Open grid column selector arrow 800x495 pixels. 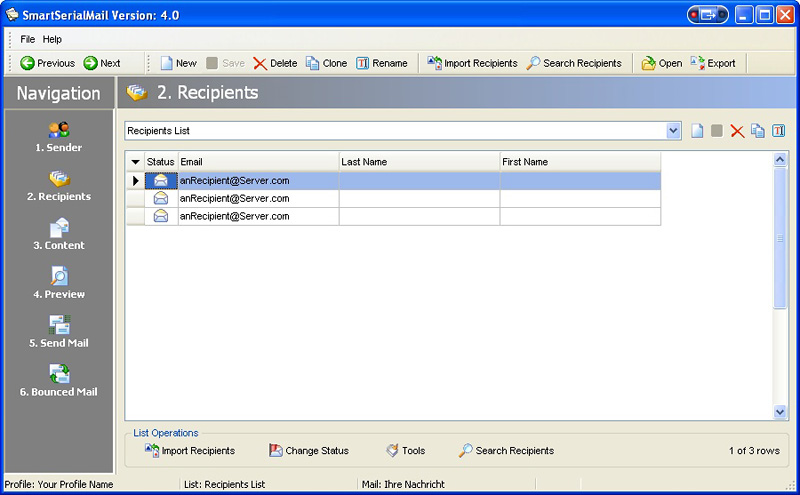click(x=135, y=162)
